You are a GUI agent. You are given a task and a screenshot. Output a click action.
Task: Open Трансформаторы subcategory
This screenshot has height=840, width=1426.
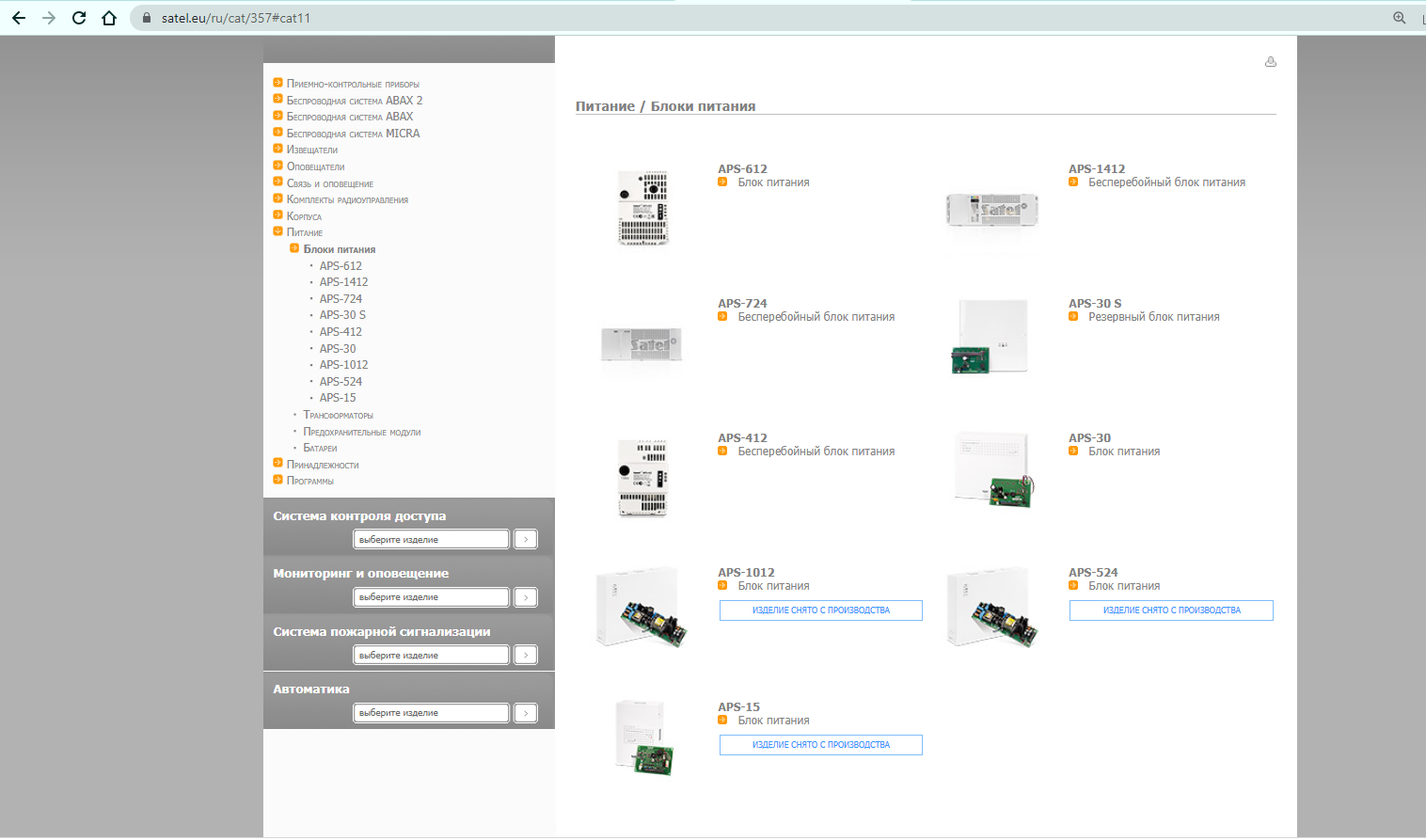click(338, 415)
